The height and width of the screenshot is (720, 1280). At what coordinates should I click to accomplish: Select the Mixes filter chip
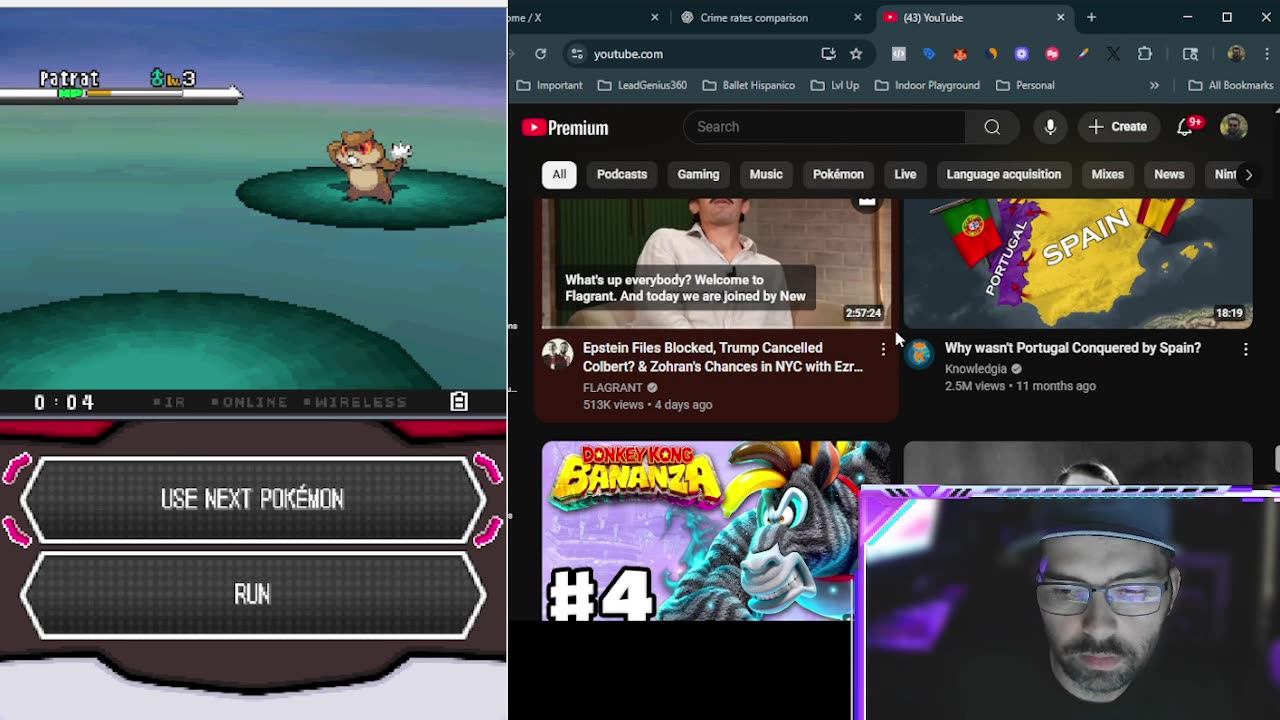click(1108, 174)
